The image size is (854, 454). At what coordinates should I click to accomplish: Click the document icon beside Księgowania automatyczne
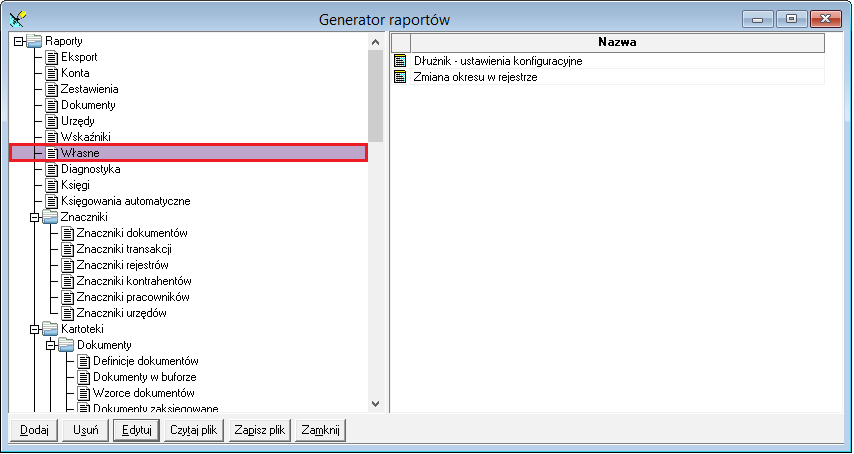51,201
